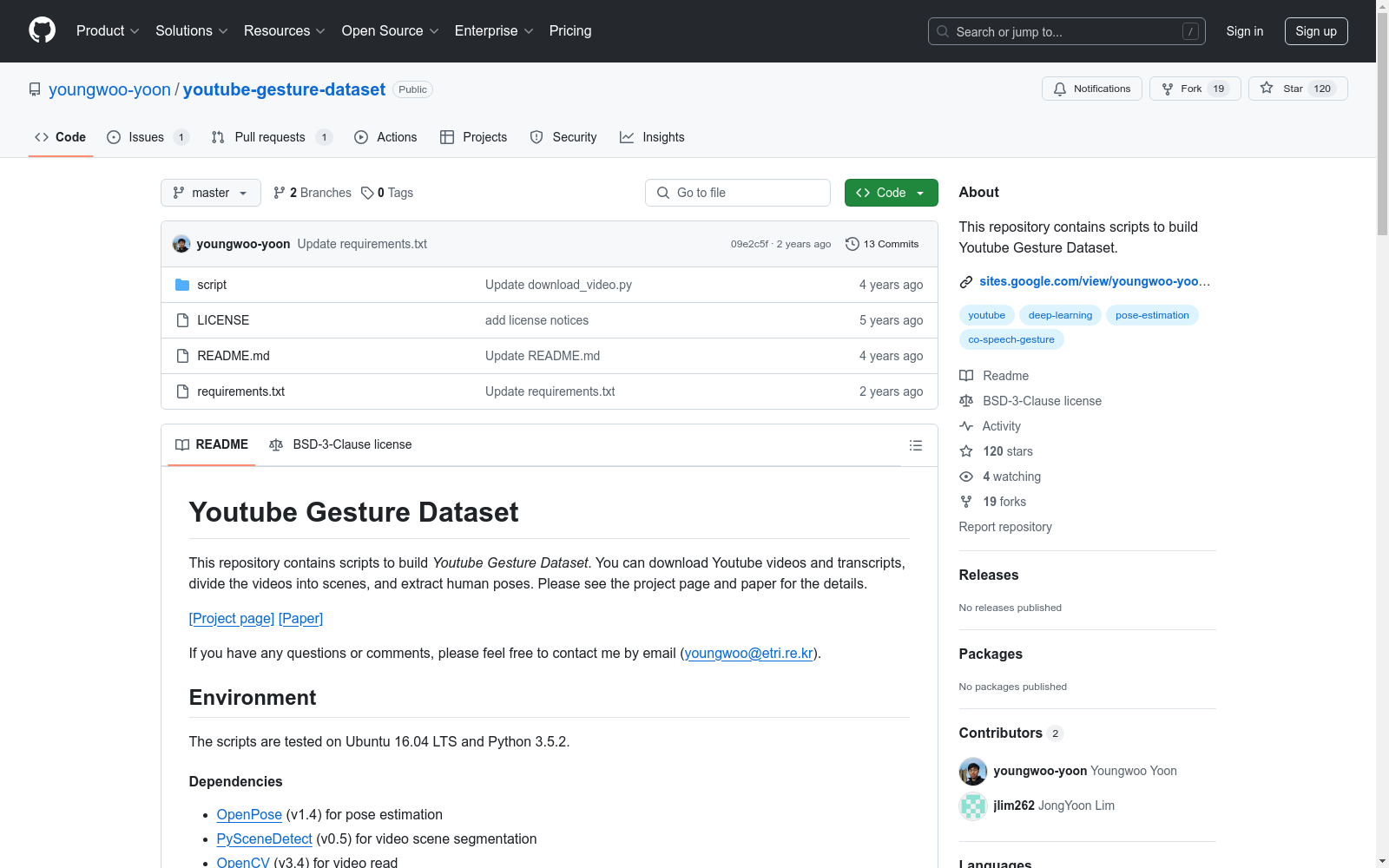Click the notifications bell icon
This screenshot has height=868, width=1389.
[x=1060, y=89]
